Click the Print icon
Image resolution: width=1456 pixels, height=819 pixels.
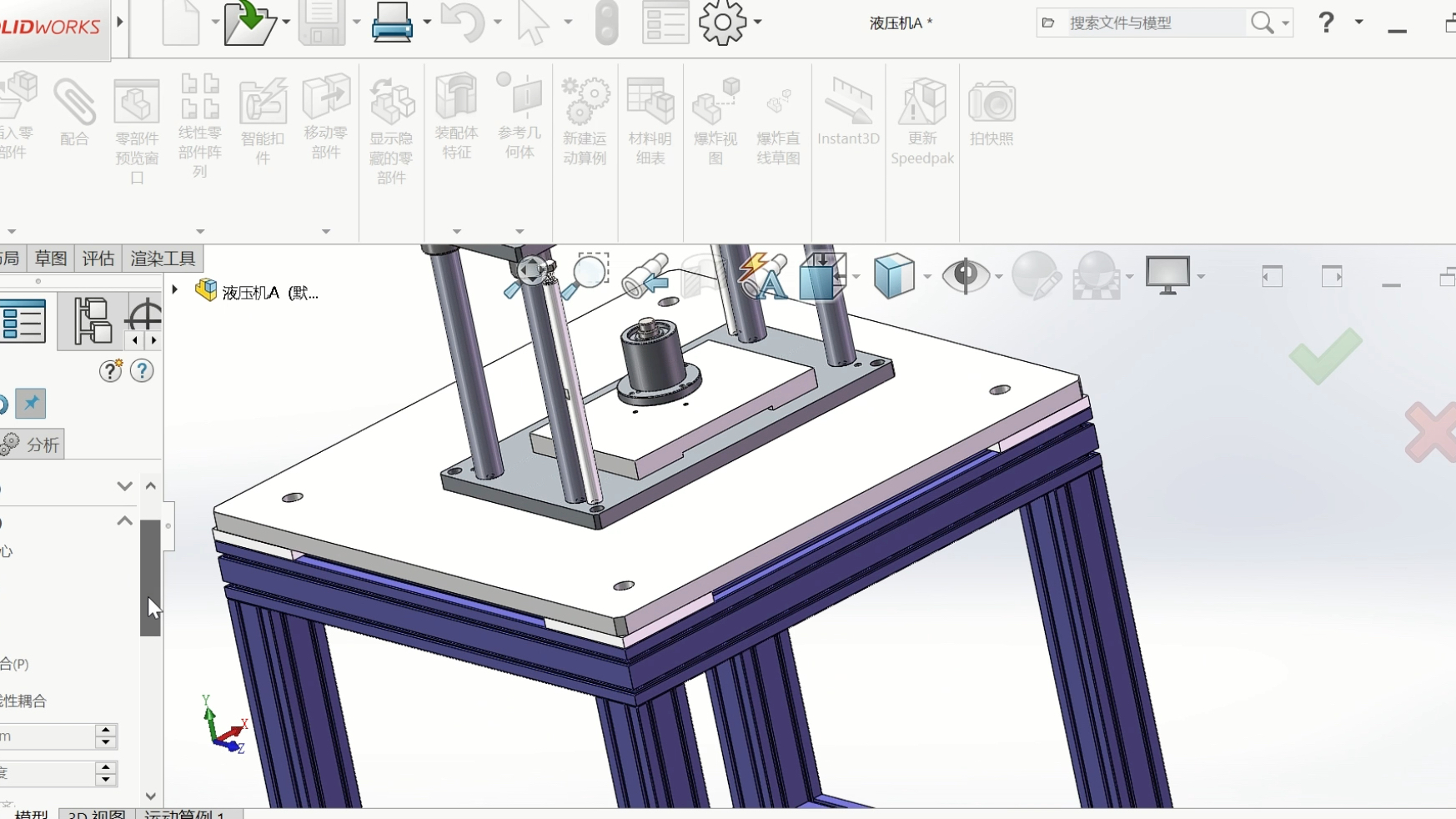pyautogui.click(x=392, y=23)
